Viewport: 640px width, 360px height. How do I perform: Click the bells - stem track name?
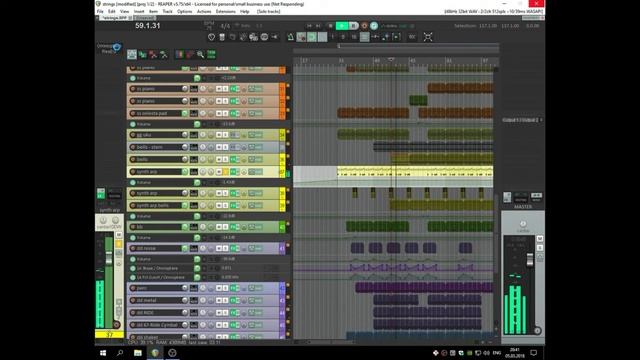tap(150, 147)
